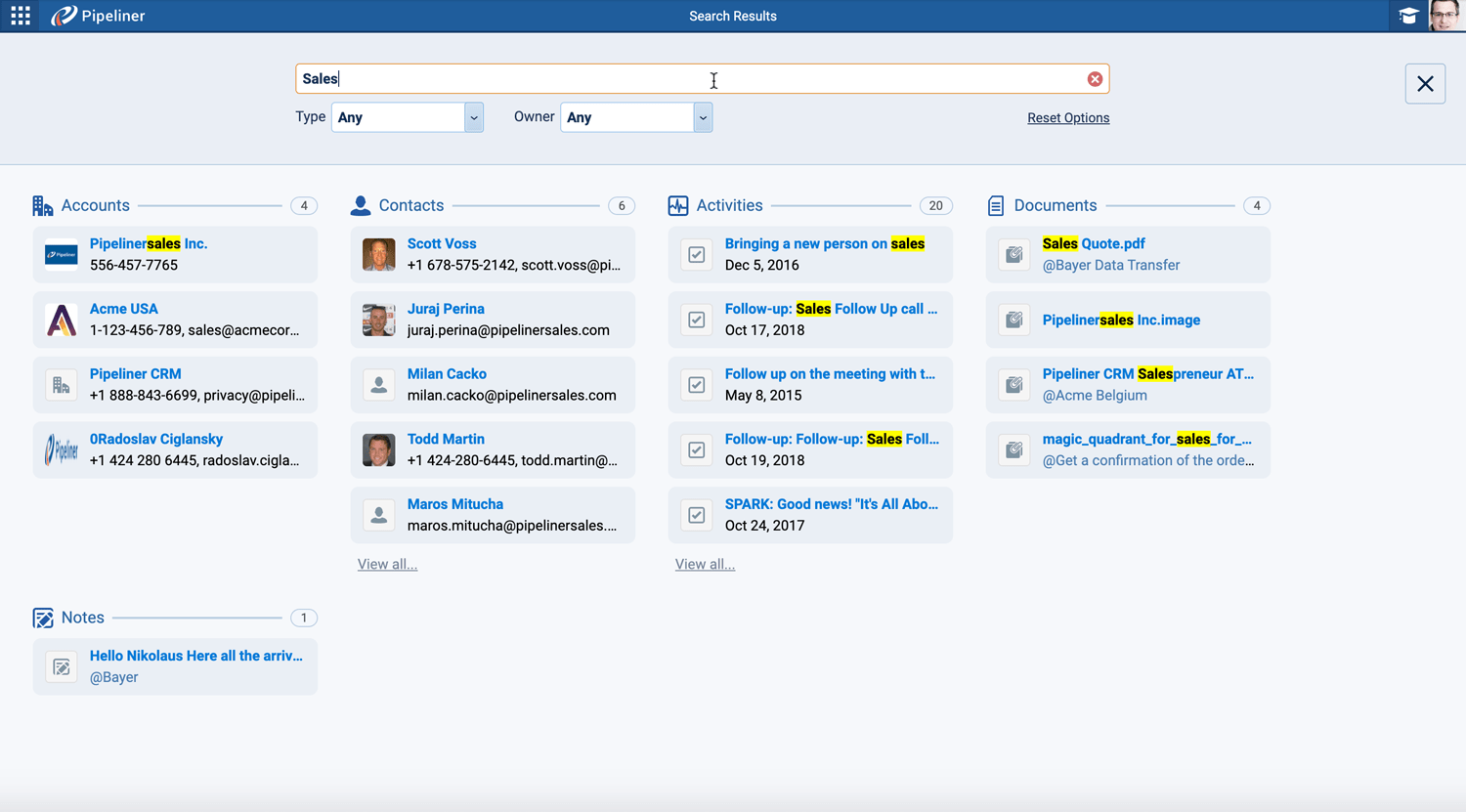The height and width of the screenshot is (812, 1466).
Task: Click the Accounts section building icon
Action: click(43, 206)
